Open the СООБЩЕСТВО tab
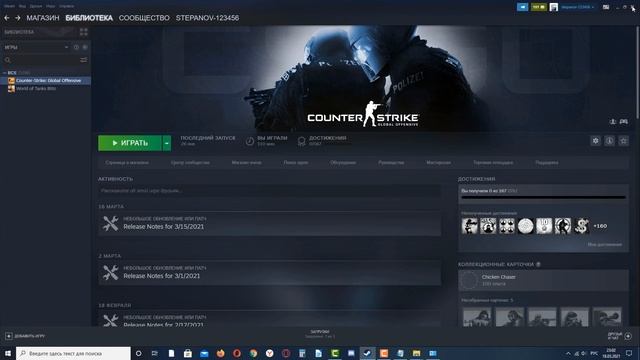This screenshot has width=640, height=360. tap(144, 18)
